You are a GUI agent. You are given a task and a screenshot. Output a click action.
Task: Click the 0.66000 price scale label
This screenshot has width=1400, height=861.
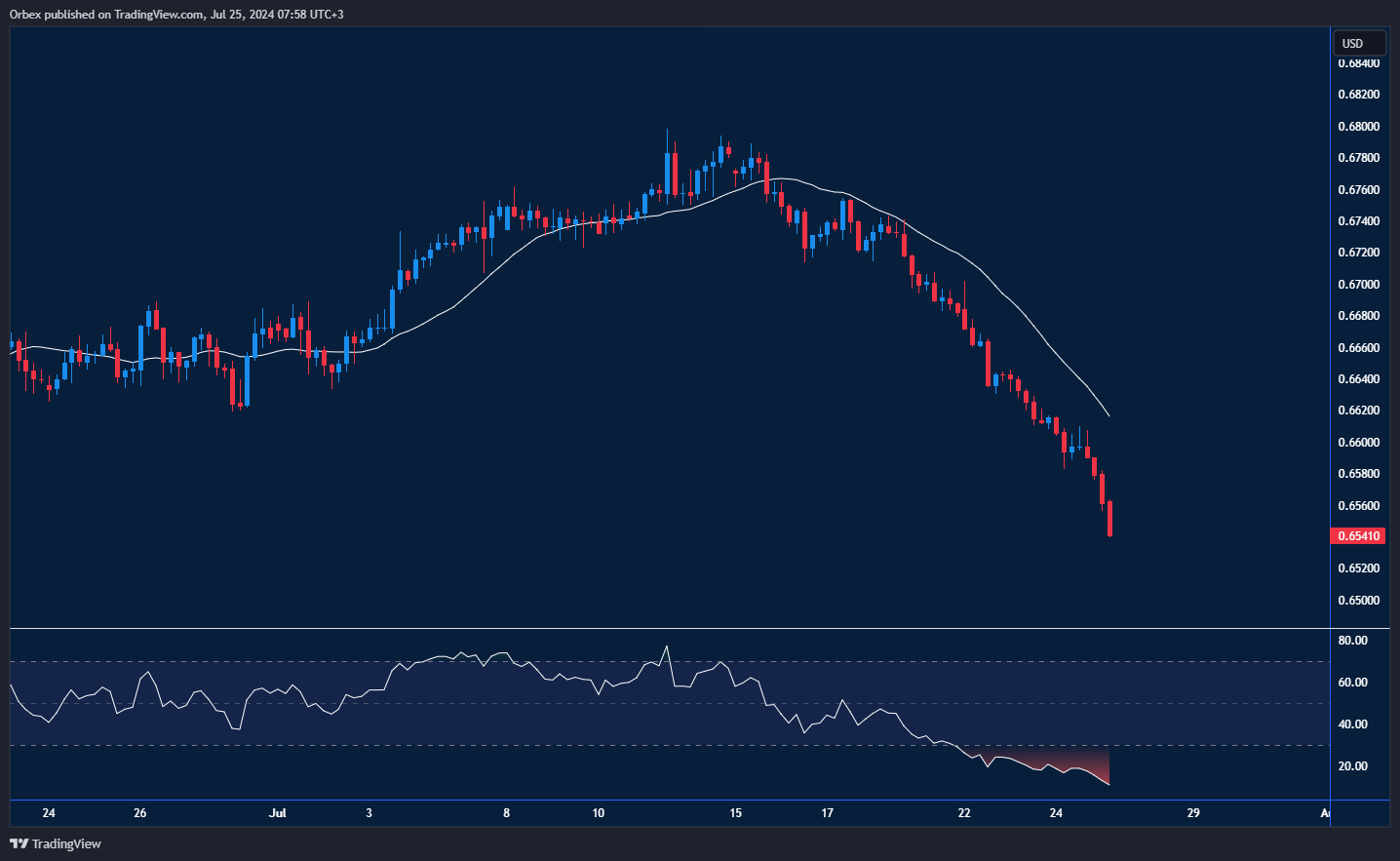point(1358,443)
